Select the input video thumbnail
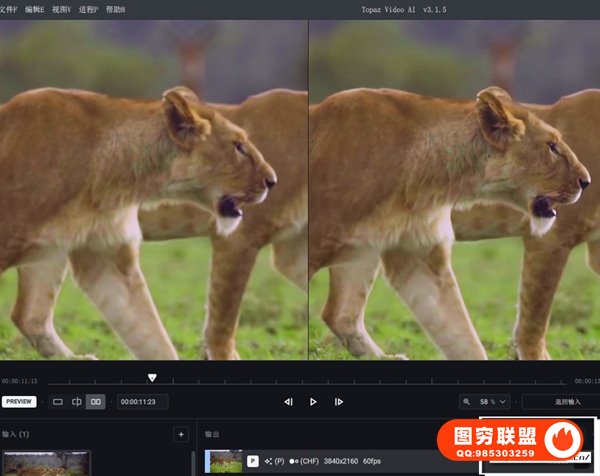The width and height of the screenshot is (600, 476). click(46, 462)
